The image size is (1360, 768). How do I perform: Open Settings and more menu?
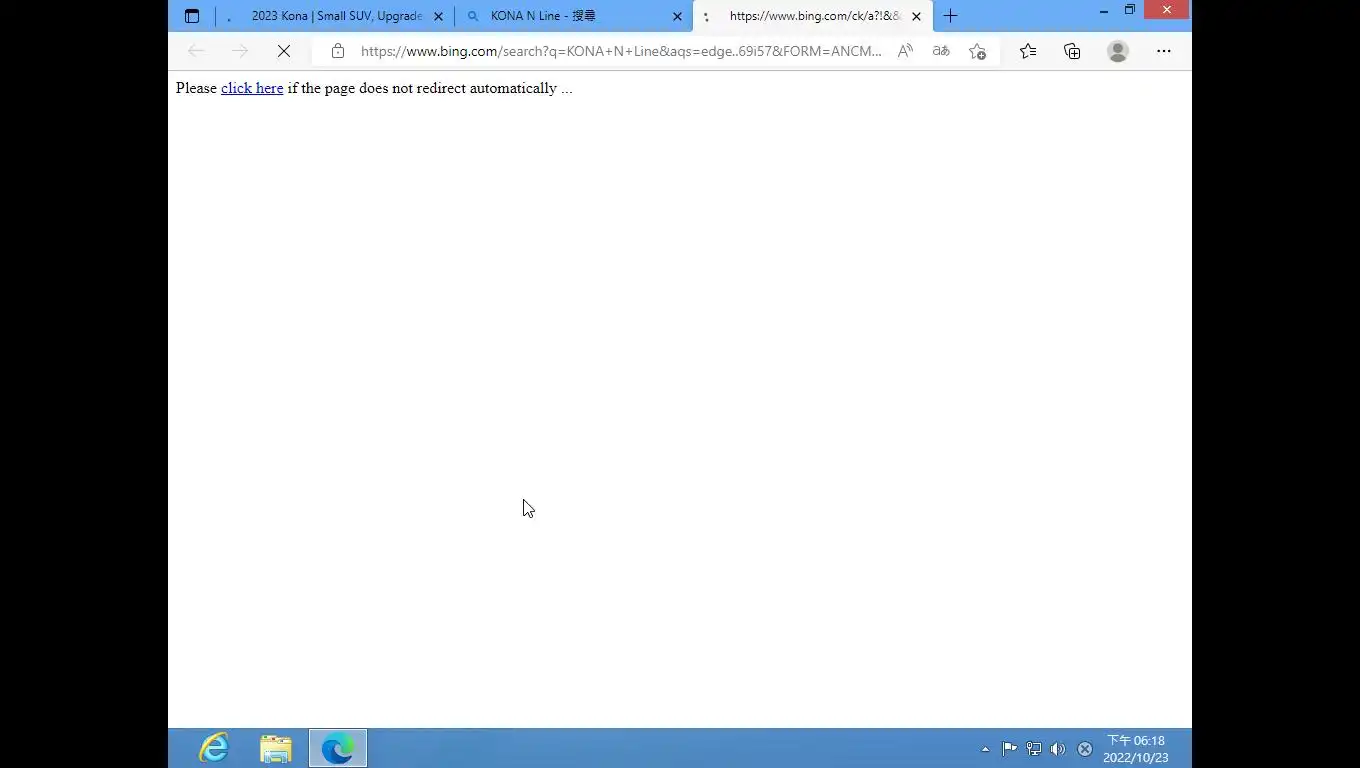(1164, 51)
